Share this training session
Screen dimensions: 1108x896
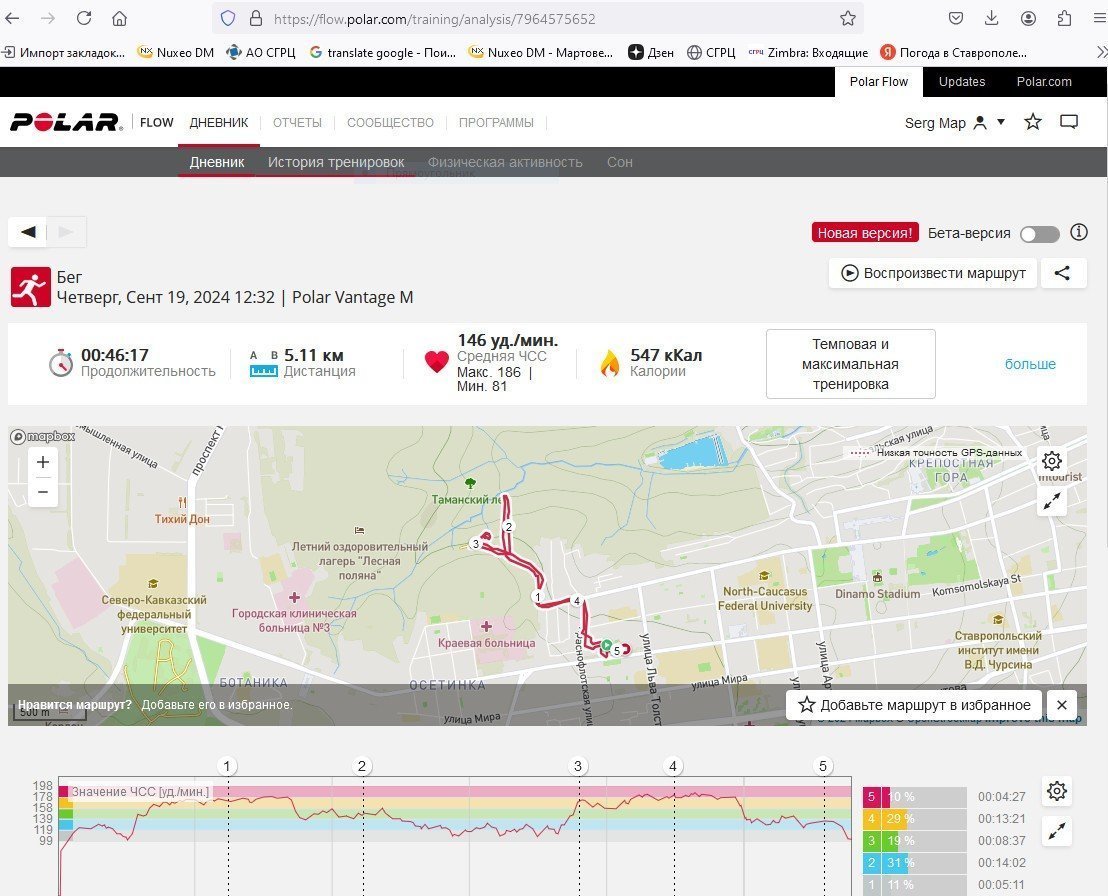tap(1062, 273)
